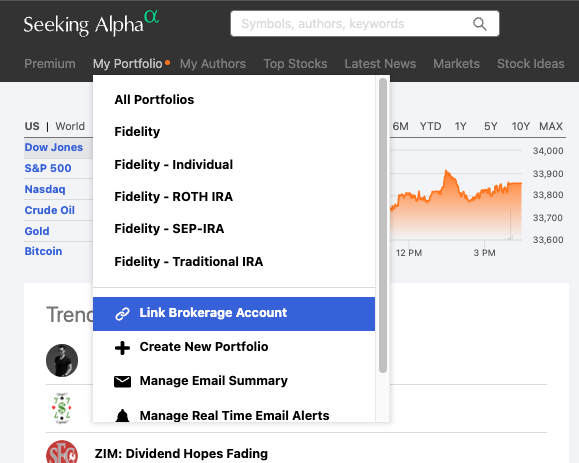Open the Markets nav item
Screen dimensions: 579x463
456,64
